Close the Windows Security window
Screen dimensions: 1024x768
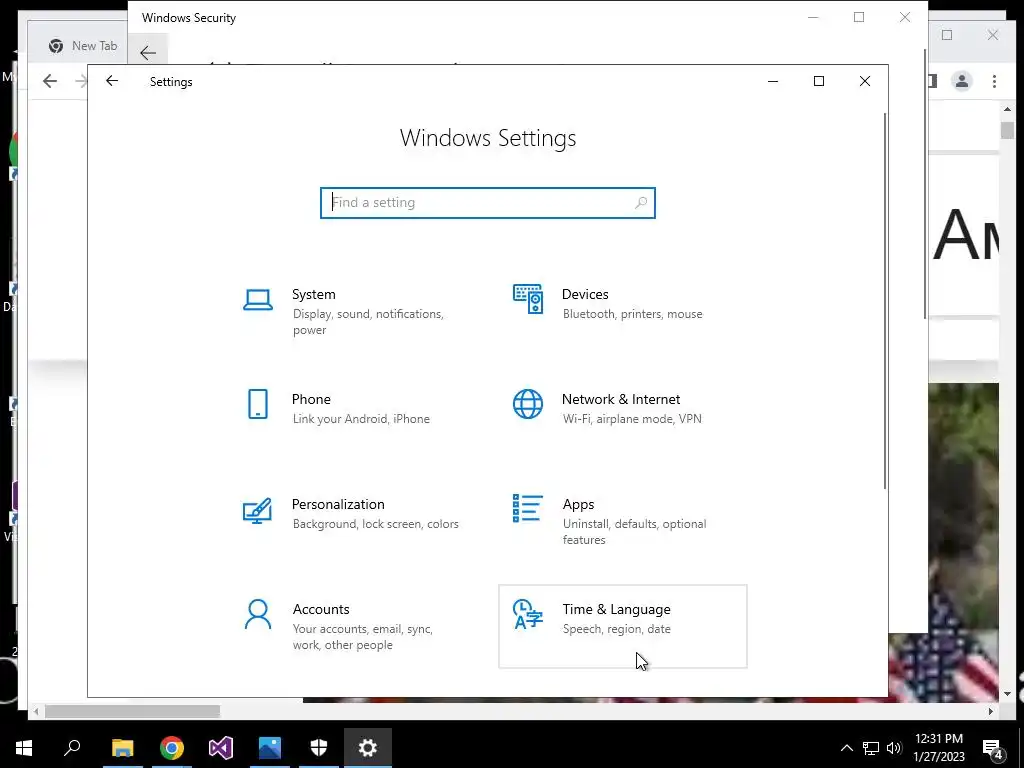(904, 18)
